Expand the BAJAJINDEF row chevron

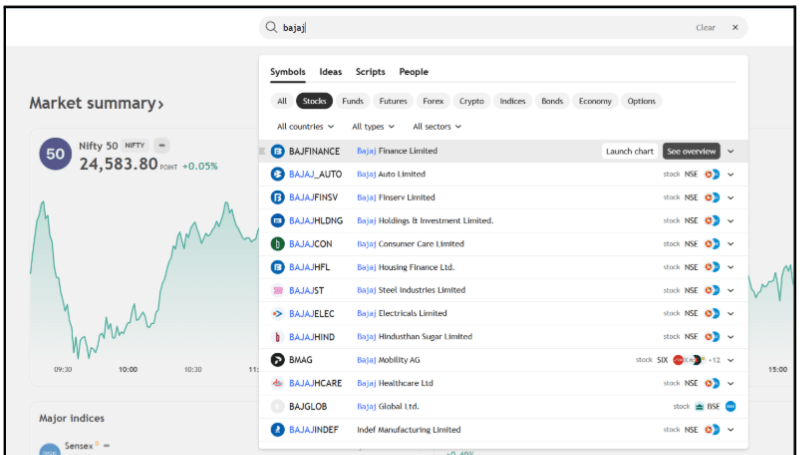click(731, 429)
